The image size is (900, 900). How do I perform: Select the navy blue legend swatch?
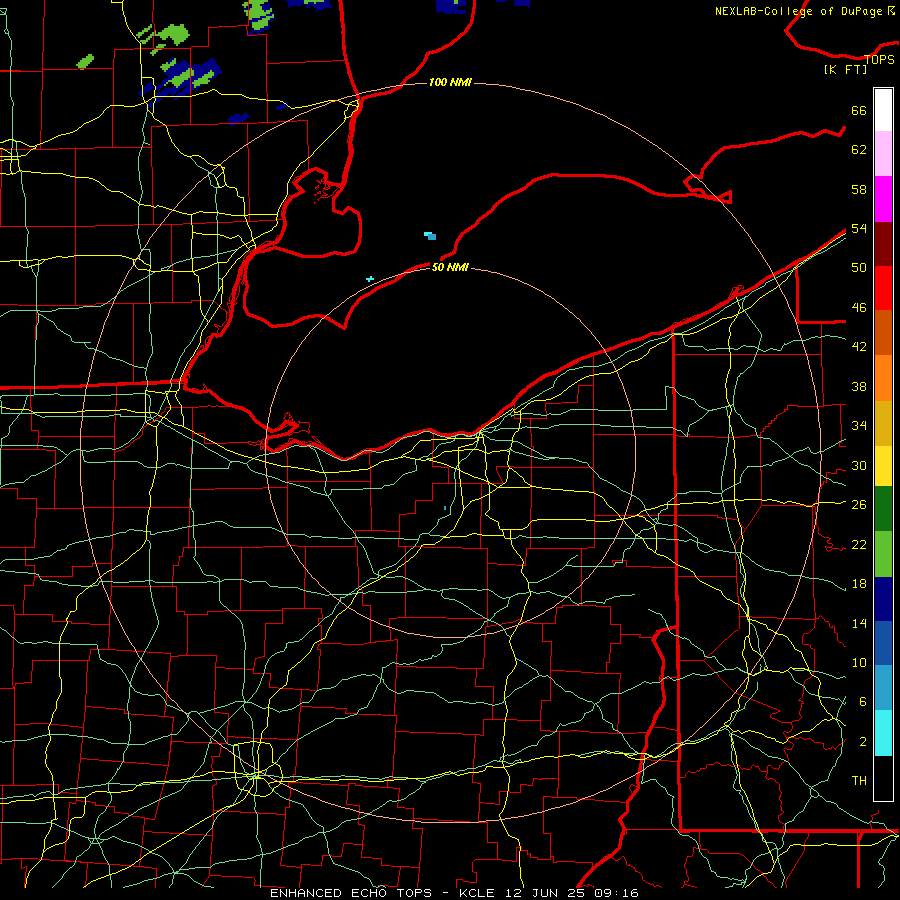click(x=883, y=599)
